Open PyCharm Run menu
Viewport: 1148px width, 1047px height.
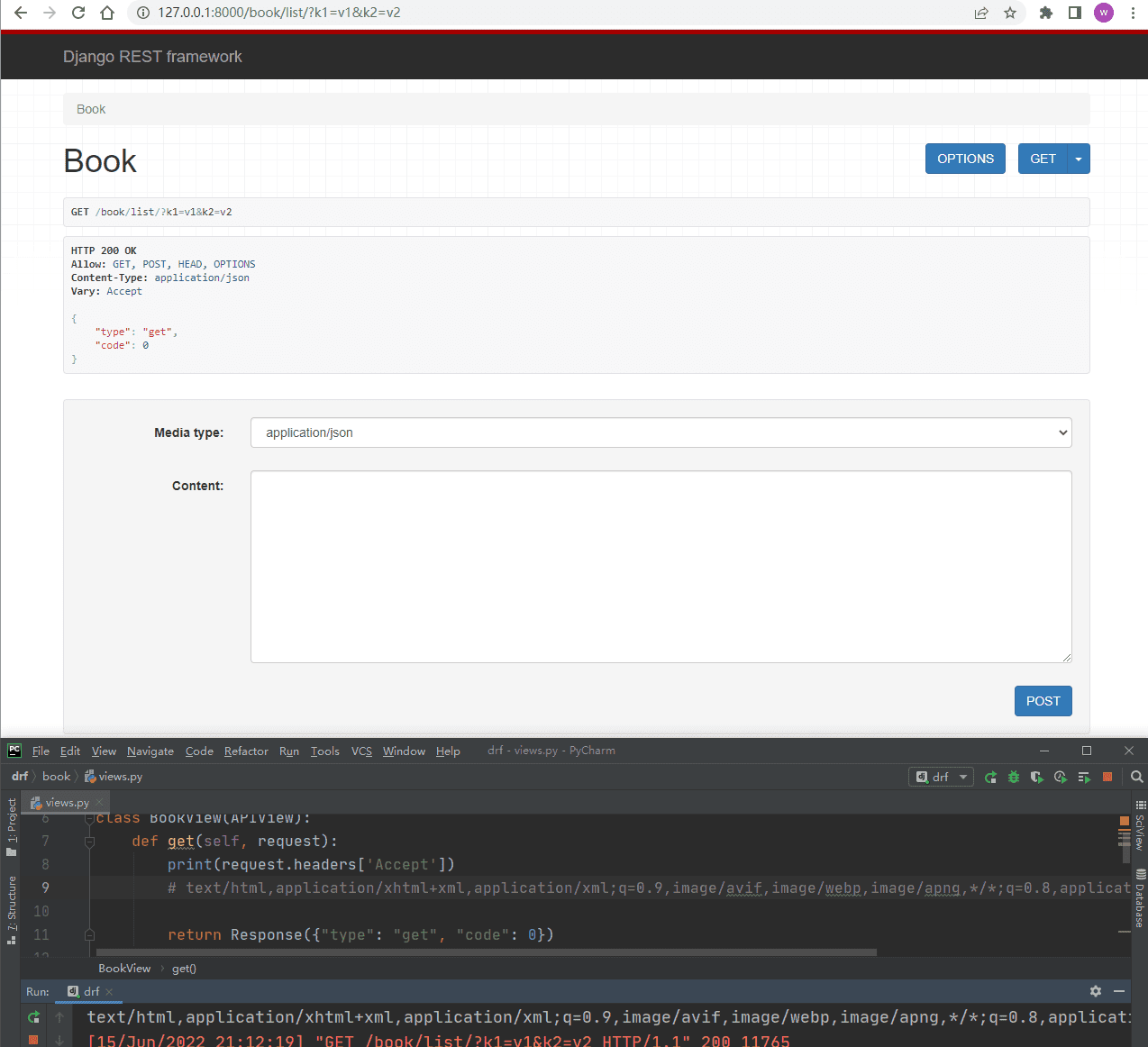289,751
